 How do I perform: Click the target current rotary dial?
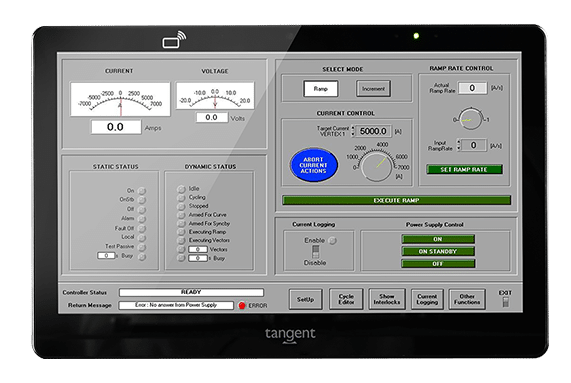pyautogui.click(x=377, y=166)
